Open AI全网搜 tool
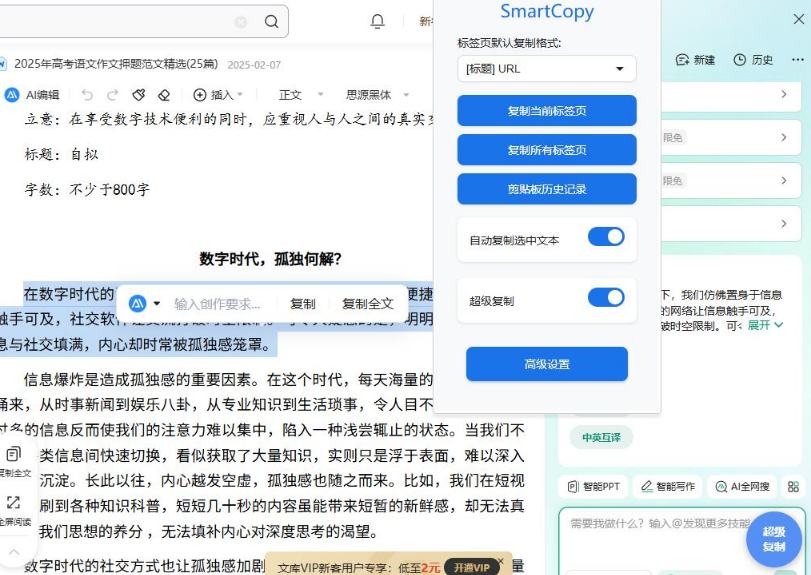The width and height of the screenshot is (811, 575). pos(742,487)
